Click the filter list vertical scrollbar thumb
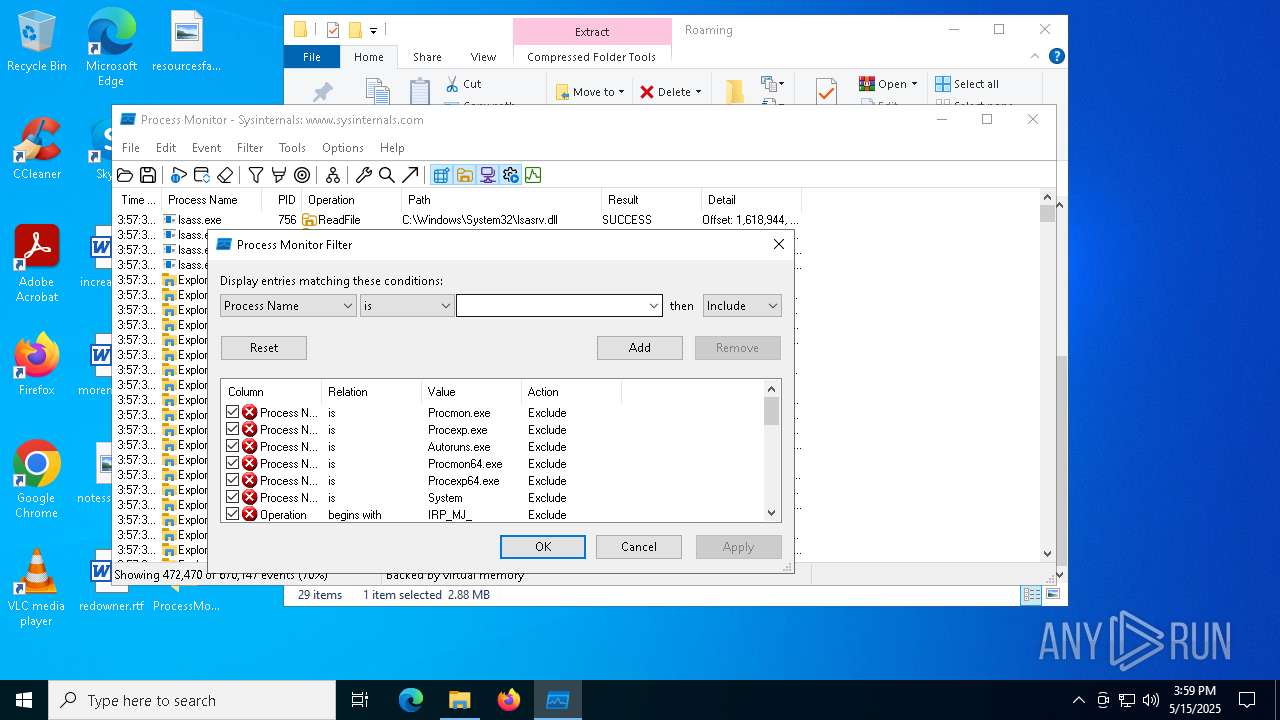The width and height of the screenshot is (1280, 720). tap(771, 411)
